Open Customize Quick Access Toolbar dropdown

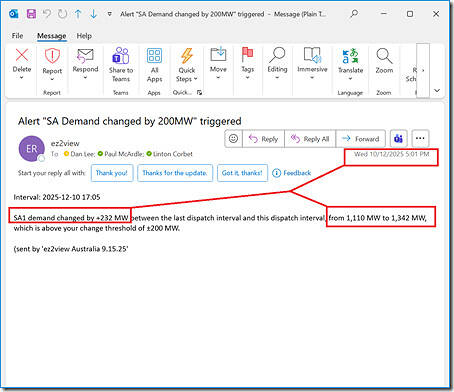pyautogui.click(x=109, y=14)
